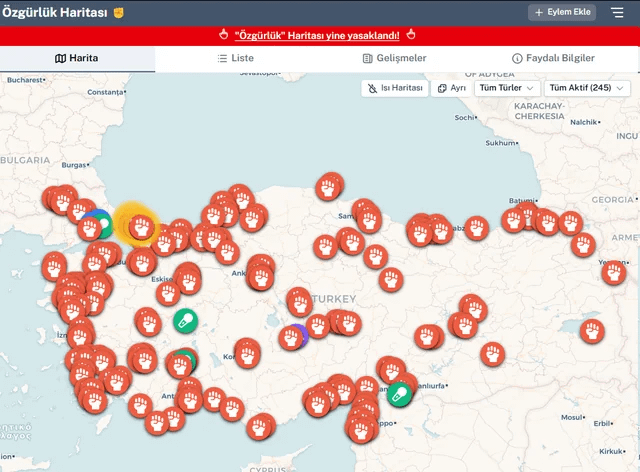The width and height of the screenshot is (640, 472).
Task: Open the banned-again announcement link in red banner
Action: (x=317, y=35)
